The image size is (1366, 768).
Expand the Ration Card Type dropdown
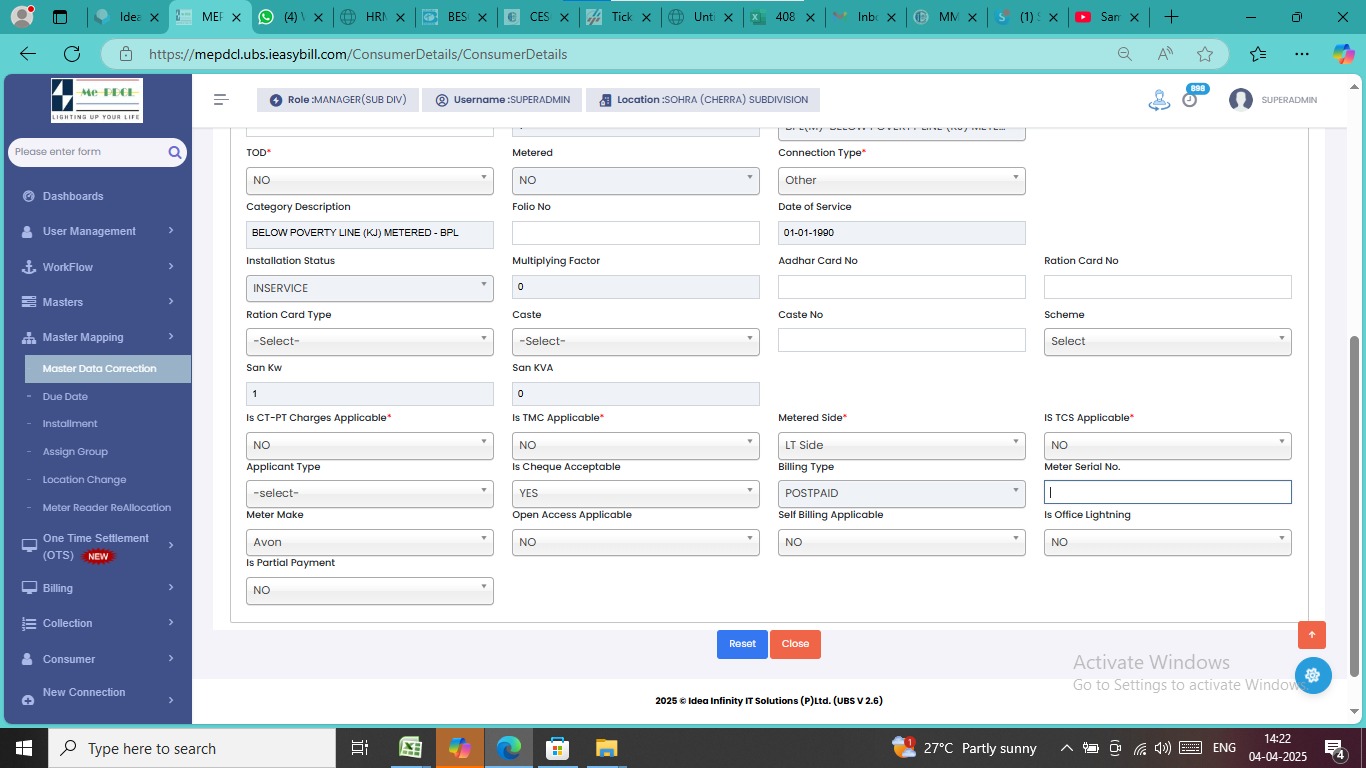point(369,341)
